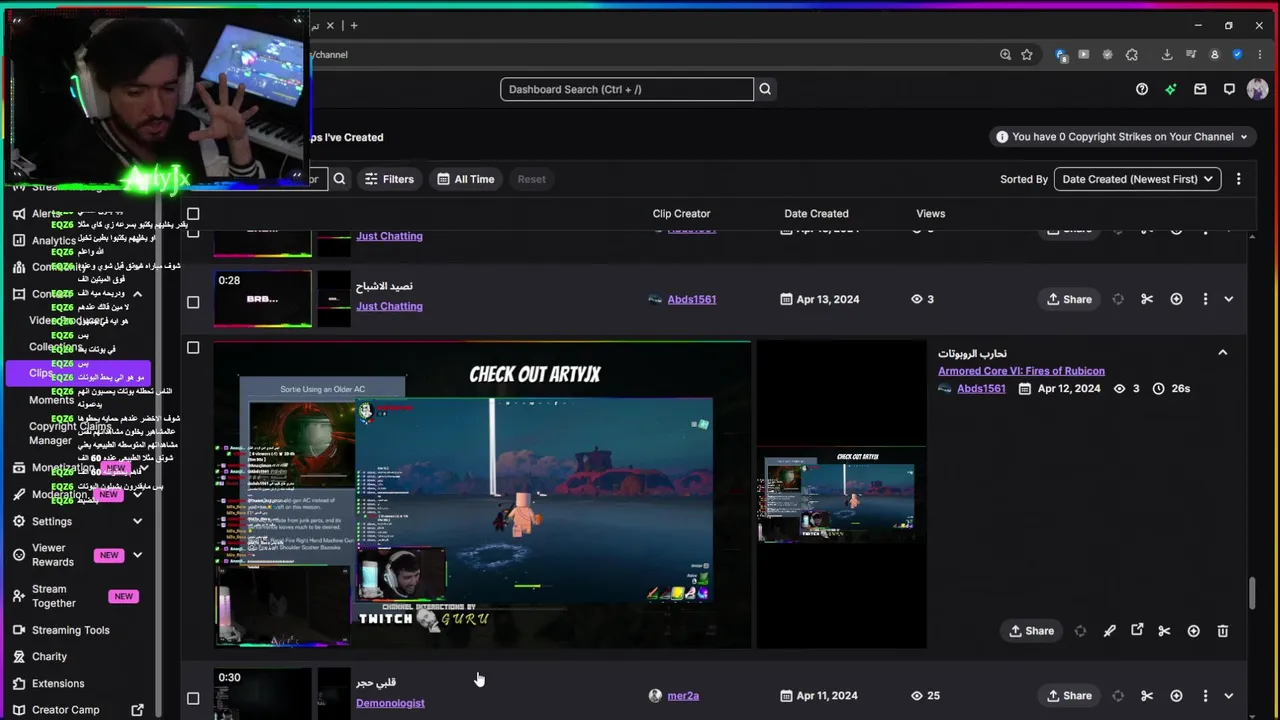The width and height of the screenshot is (1280, 720).
Task: Open Extensions in sidebar
Action: (58, 683)
